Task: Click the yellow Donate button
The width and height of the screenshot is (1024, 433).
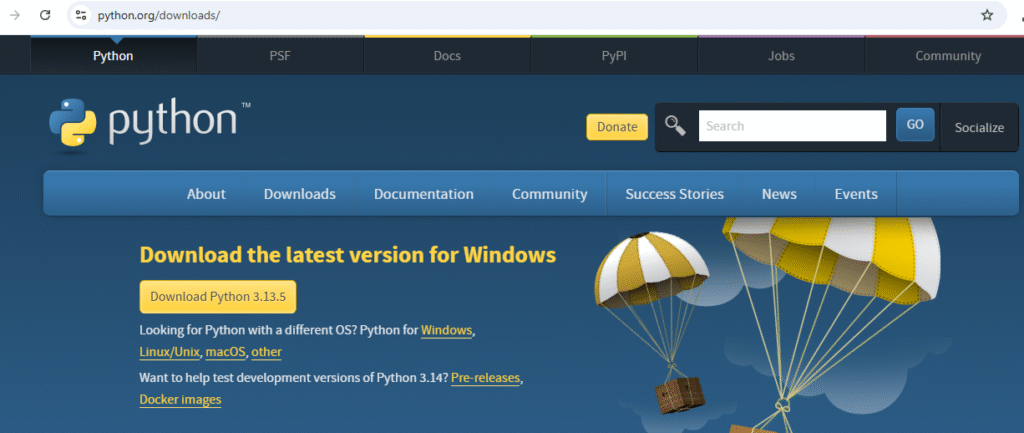Action: click(x=617, y=127)
